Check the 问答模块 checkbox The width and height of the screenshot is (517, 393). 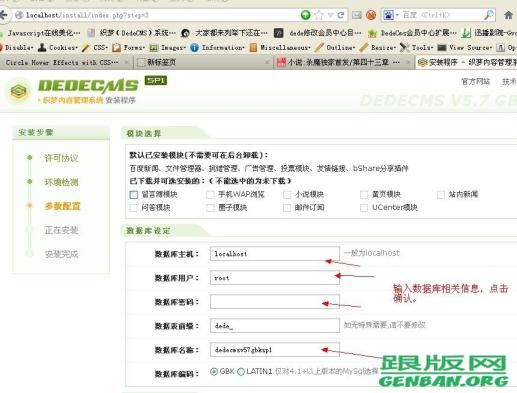(x=134, y=208)
